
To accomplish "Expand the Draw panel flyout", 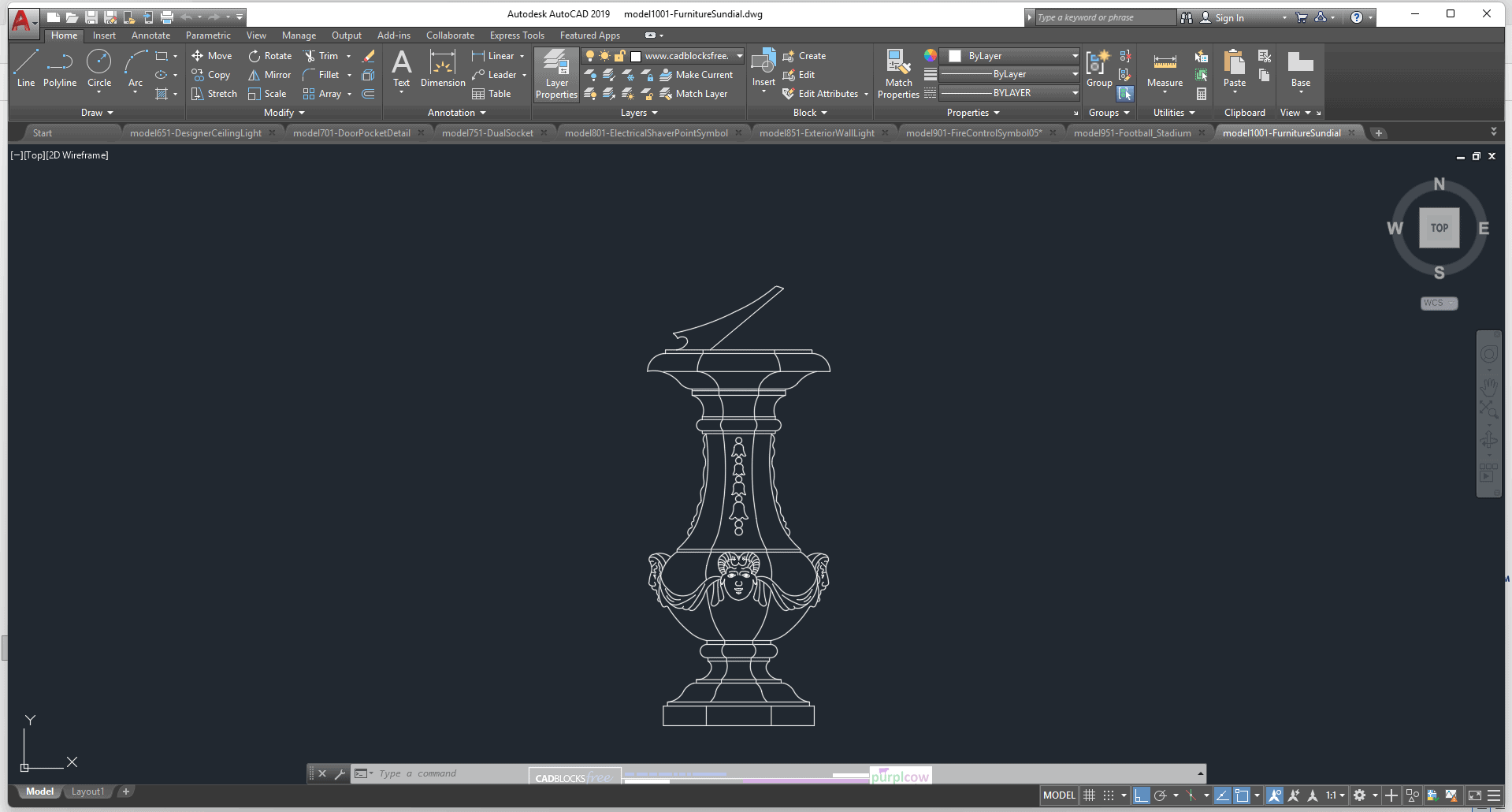I will tap(97, 113).
